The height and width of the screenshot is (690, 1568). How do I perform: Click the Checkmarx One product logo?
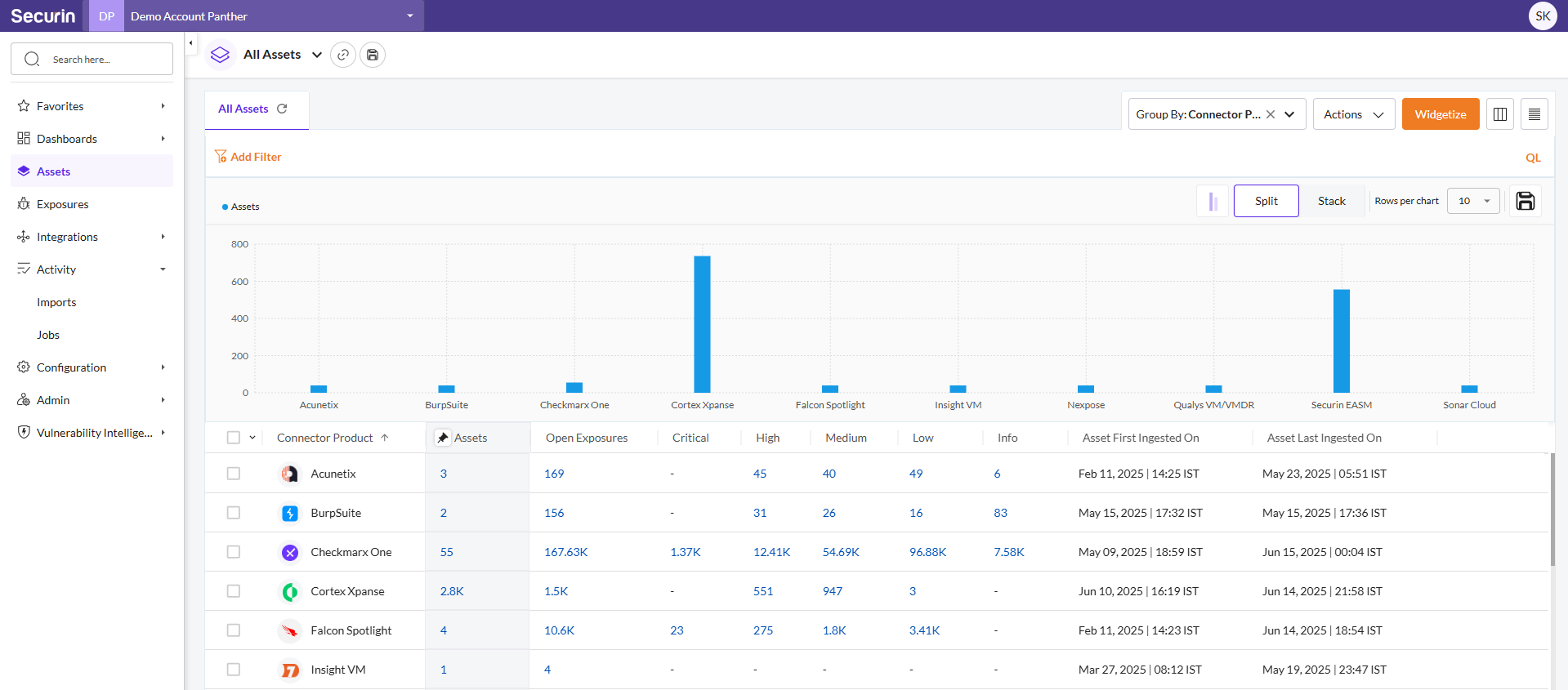pyautogui.click(x=290, y=552)
